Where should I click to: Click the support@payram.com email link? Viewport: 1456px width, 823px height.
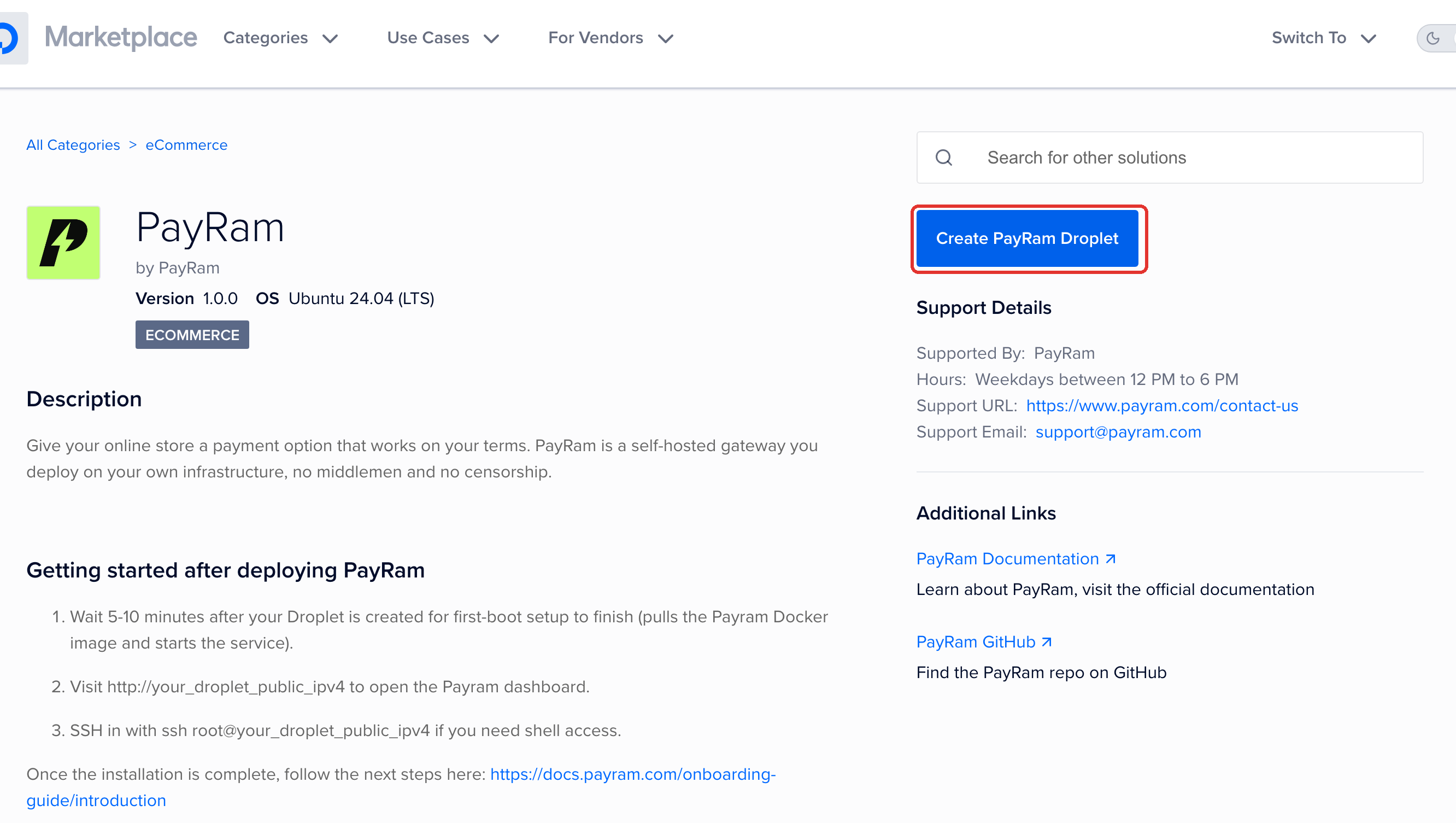pos(1118,431)
